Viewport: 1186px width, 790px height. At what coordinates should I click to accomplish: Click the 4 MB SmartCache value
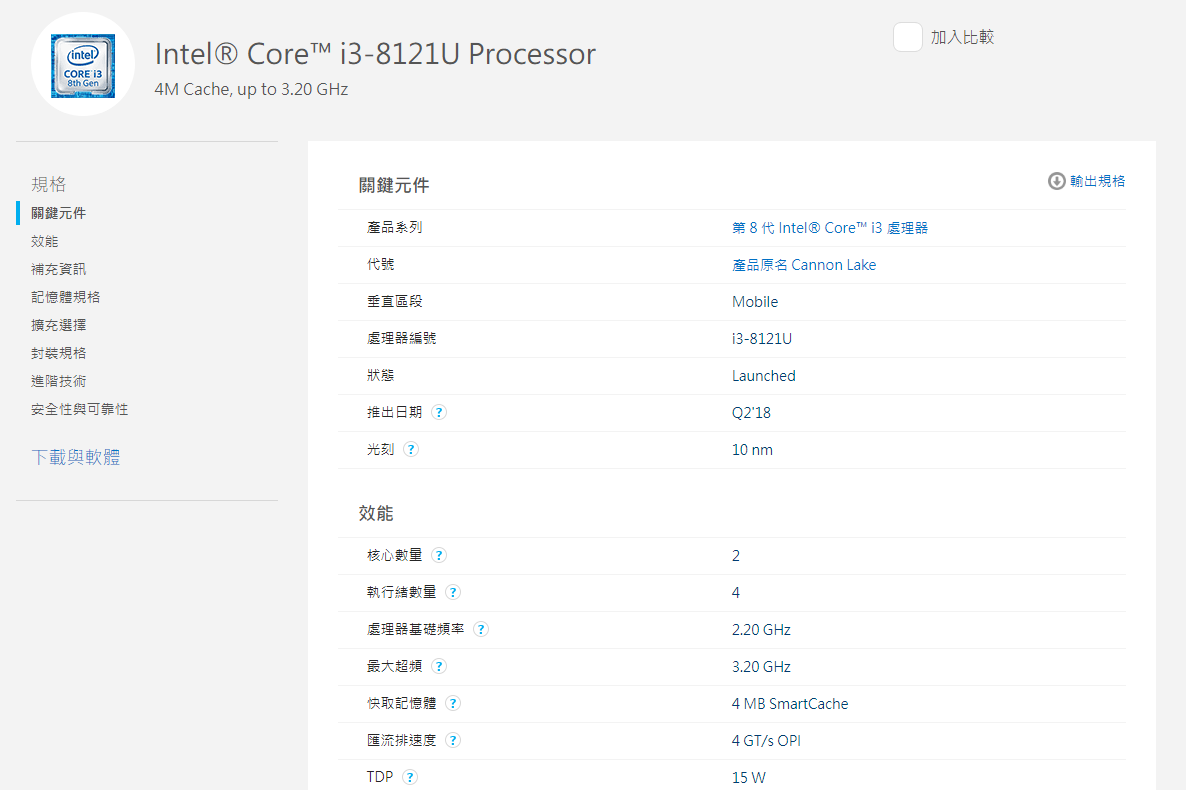coord(790,704)
